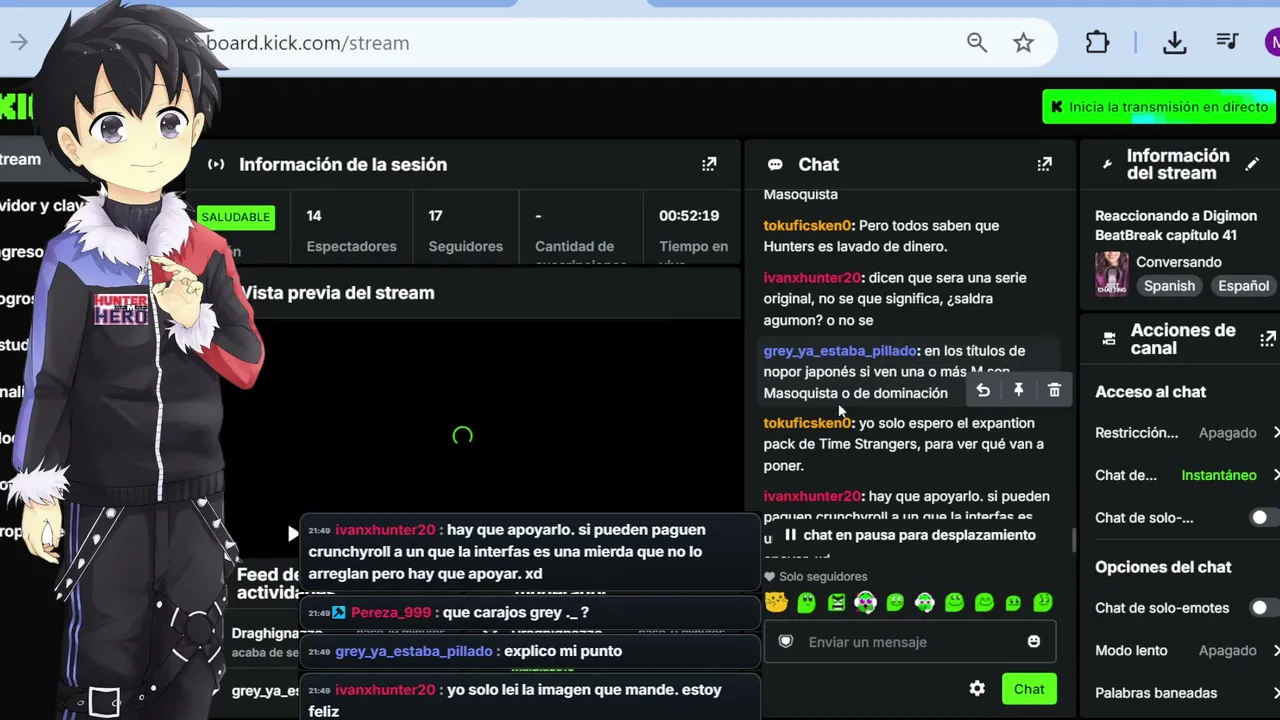Click the stream preview loading spinner
This screenshot has height=720, width=1280.
click(462, 436)
